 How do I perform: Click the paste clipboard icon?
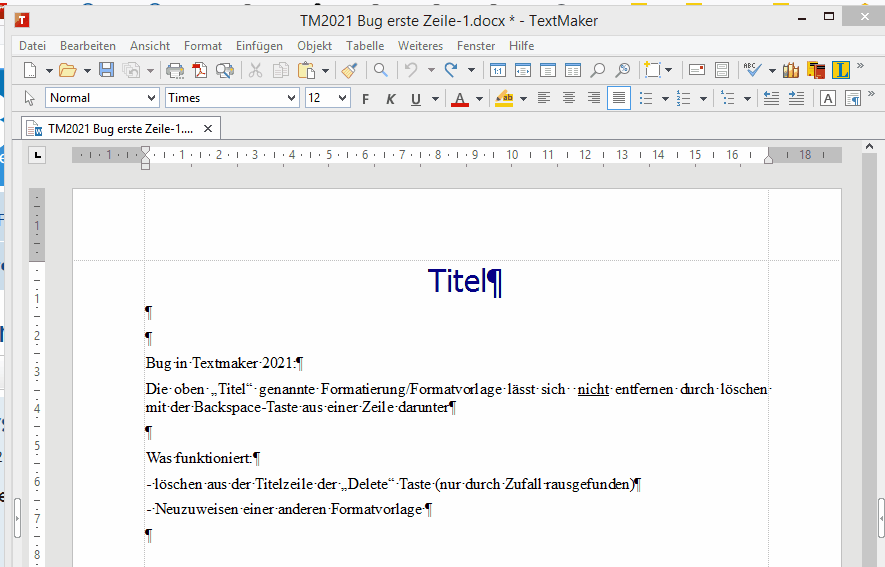pyautogui.click(x=306, y=71)
